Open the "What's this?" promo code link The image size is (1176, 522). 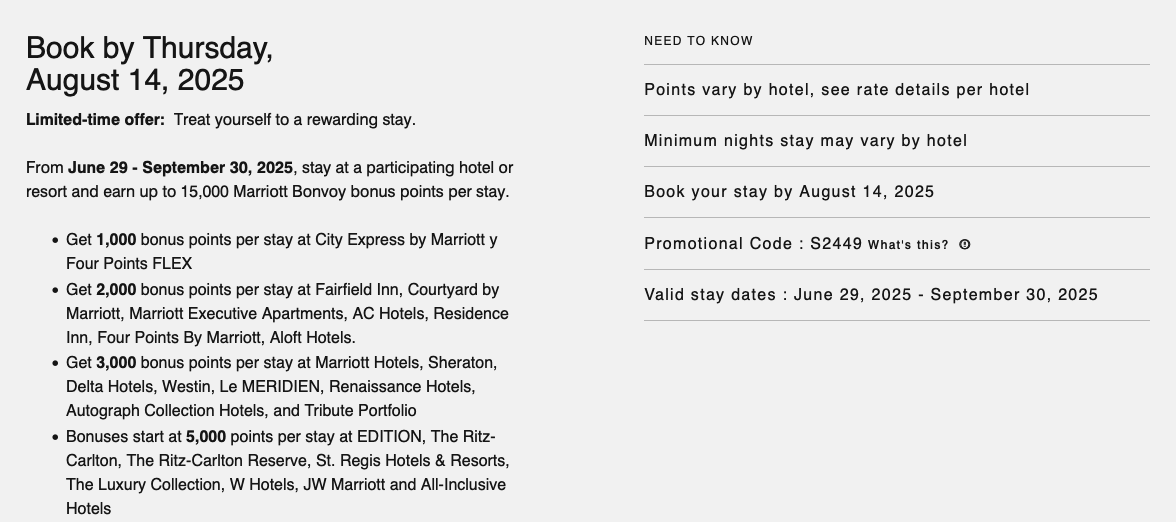click(x=908, y=245)
